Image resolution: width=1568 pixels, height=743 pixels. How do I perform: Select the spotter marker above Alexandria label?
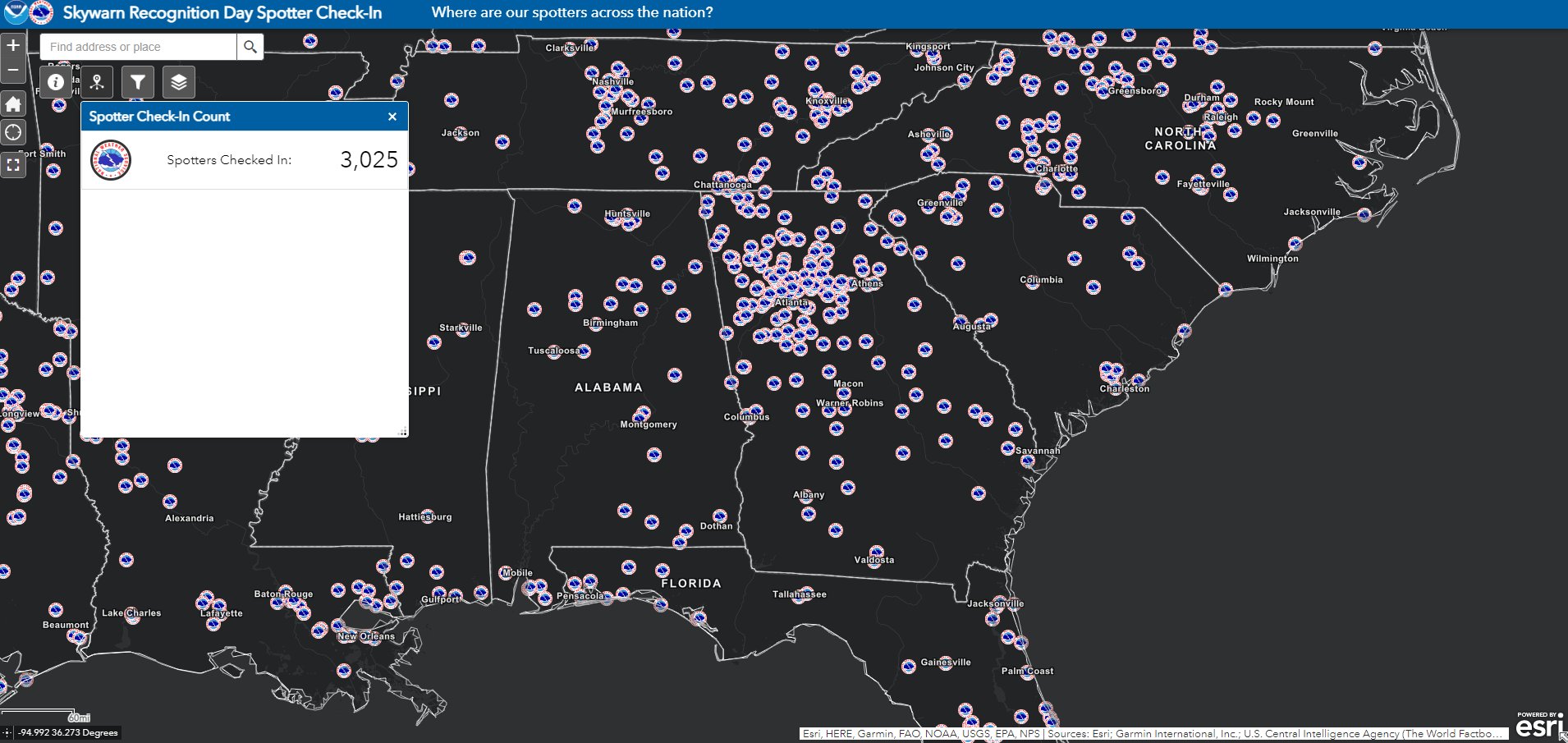click(170, 501)
